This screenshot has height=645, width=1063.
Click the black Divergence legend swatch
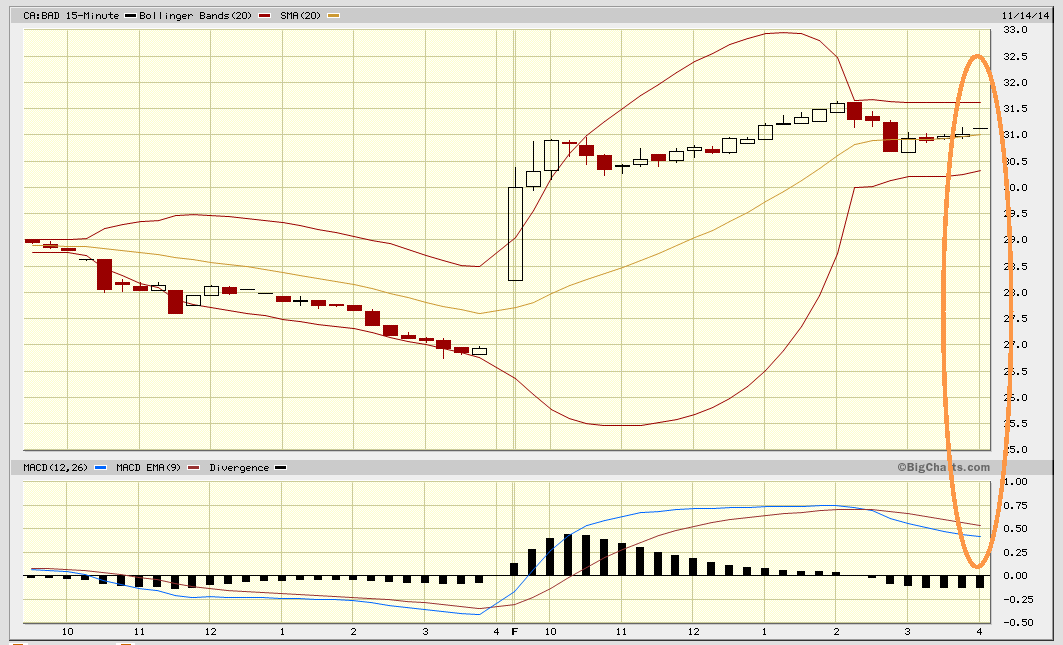coord(281,468)
